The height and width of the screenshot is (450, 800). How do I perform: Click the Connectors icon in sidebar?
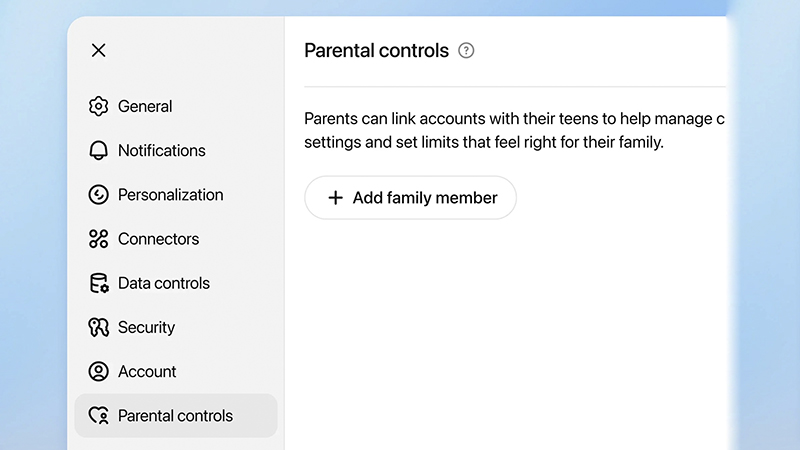coord(98,239)
